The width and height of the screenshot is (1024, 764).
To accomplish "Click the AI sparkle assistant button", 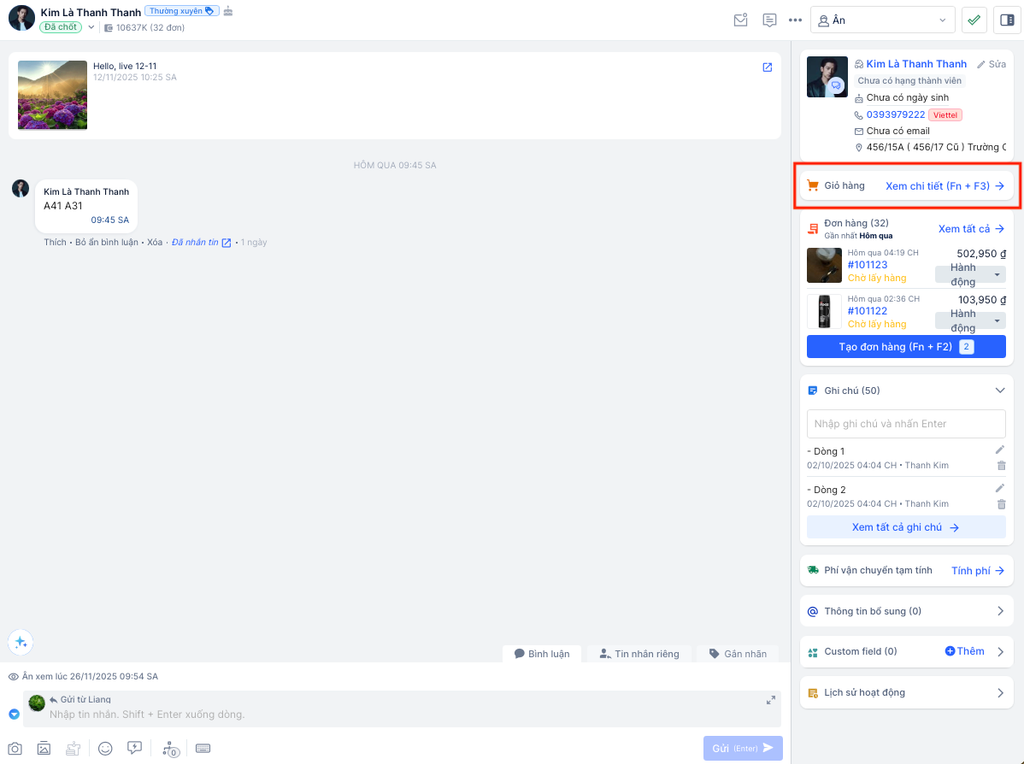I will coord(20,642).
